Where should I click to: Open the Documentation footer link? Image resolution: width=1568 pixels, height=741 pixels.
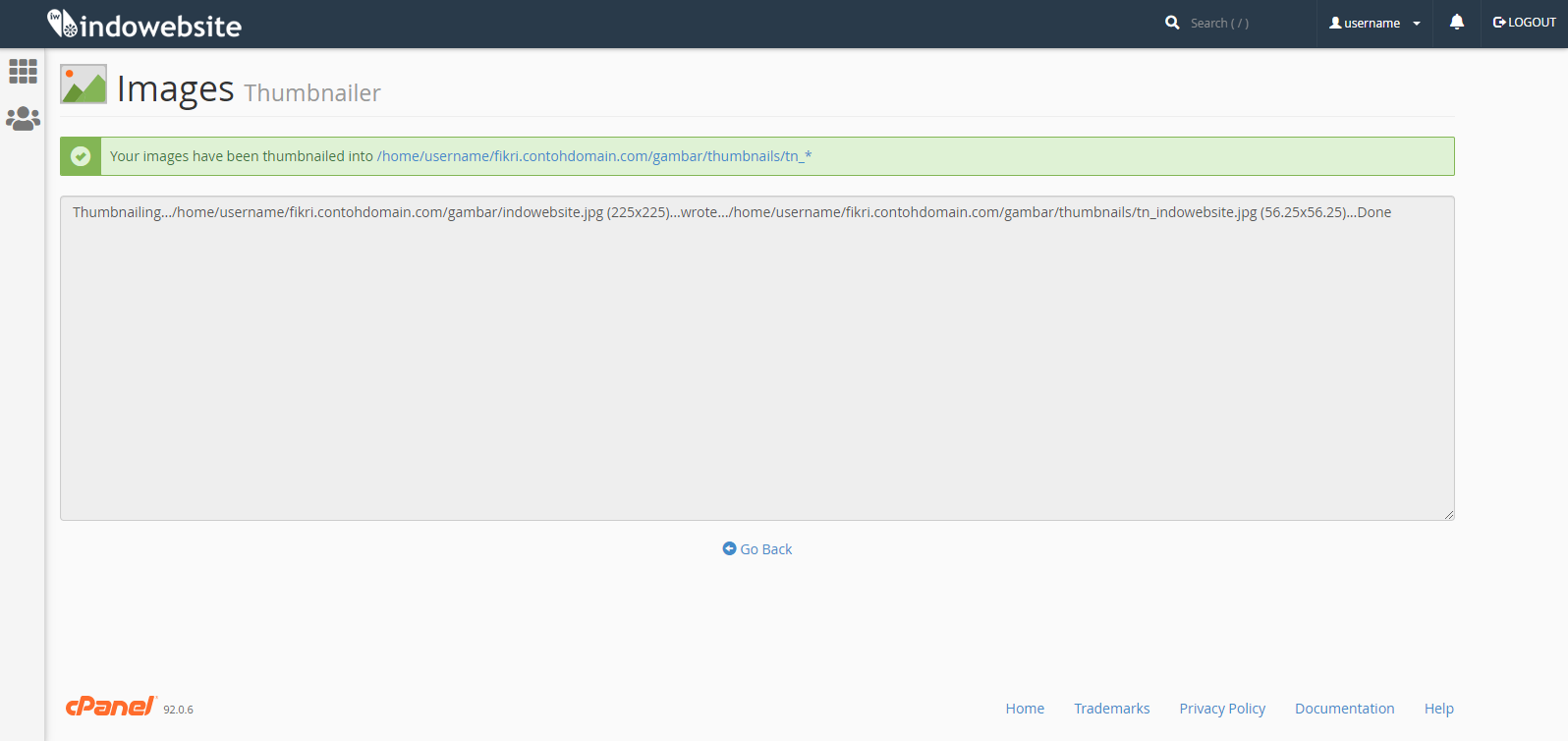tap(1344, 709)
